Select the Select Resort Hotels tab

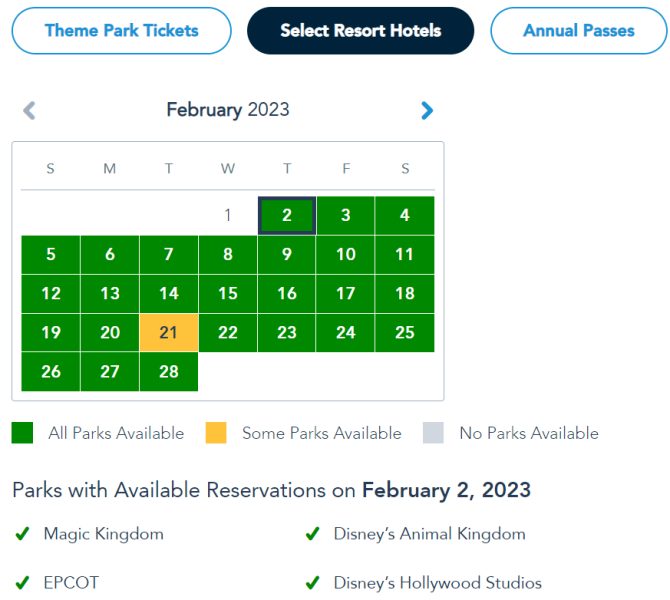click(x=360, y=30)
